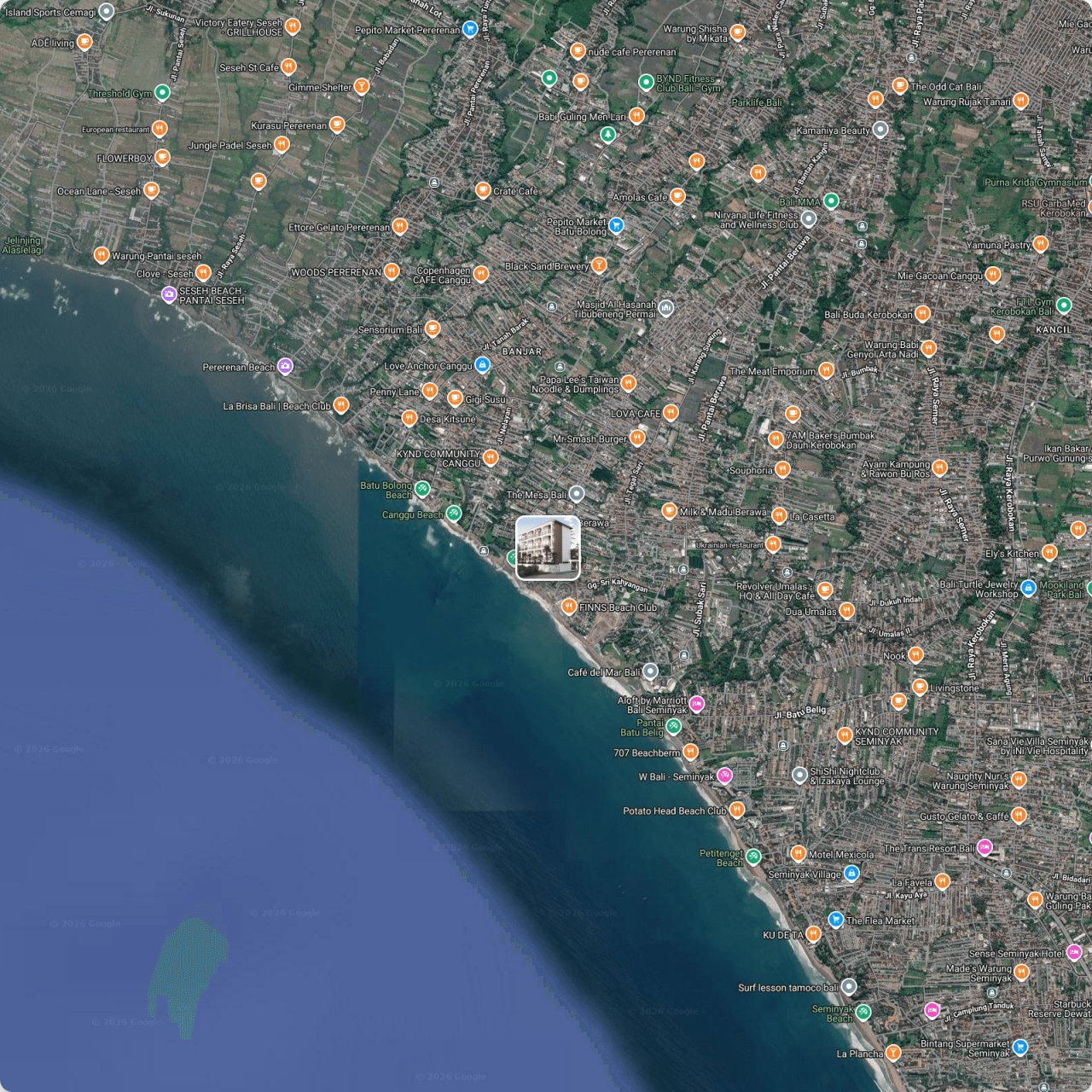Image resolution: width=1092 pixels, height=1092 pixels.
Task: Select the Pepito Market Pererenan shopping pin
Action: (x=469, y=30)
